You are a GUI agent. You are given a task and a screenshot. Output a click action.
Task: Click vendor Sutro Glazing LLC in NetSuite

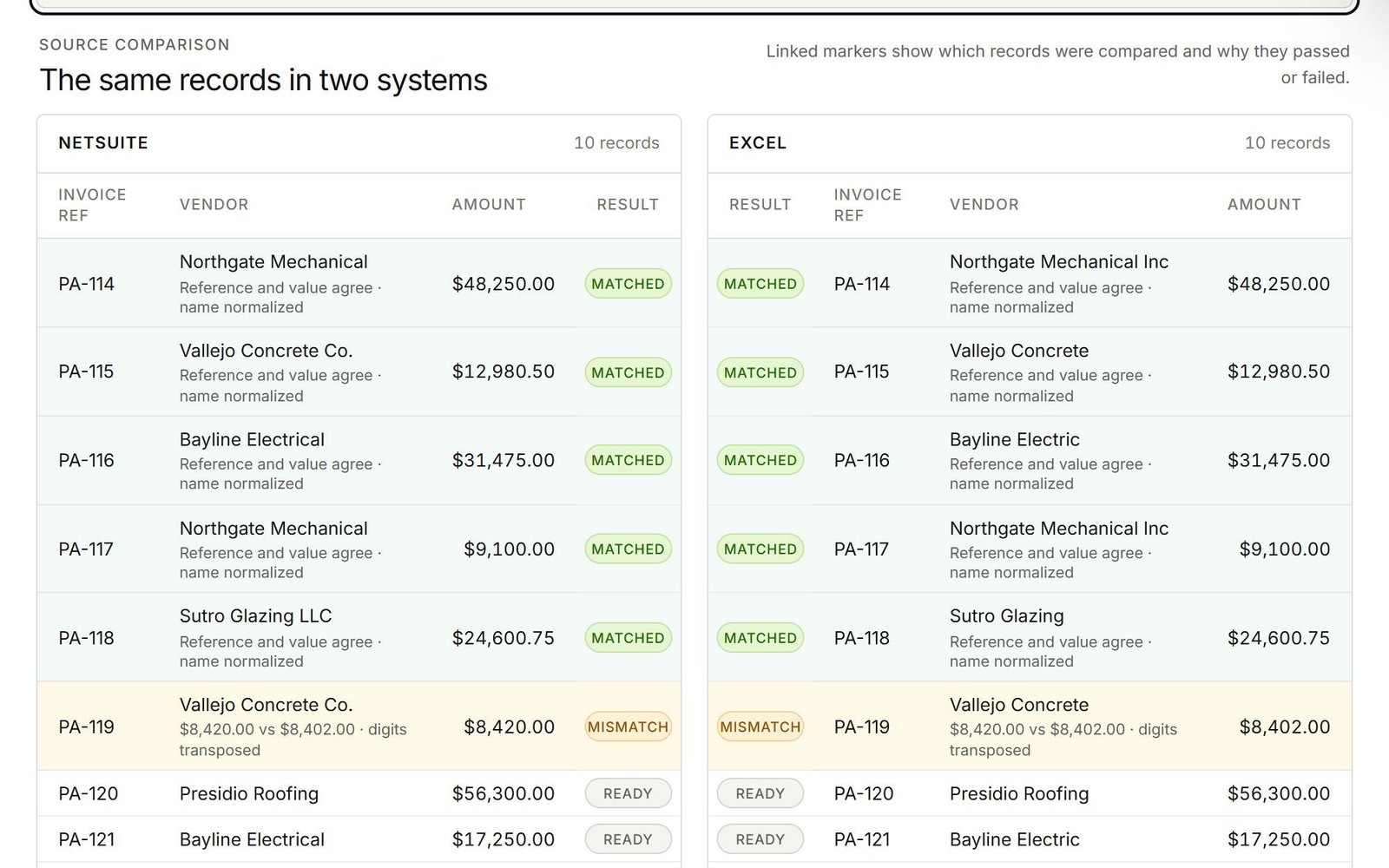(x=256, y=616)
